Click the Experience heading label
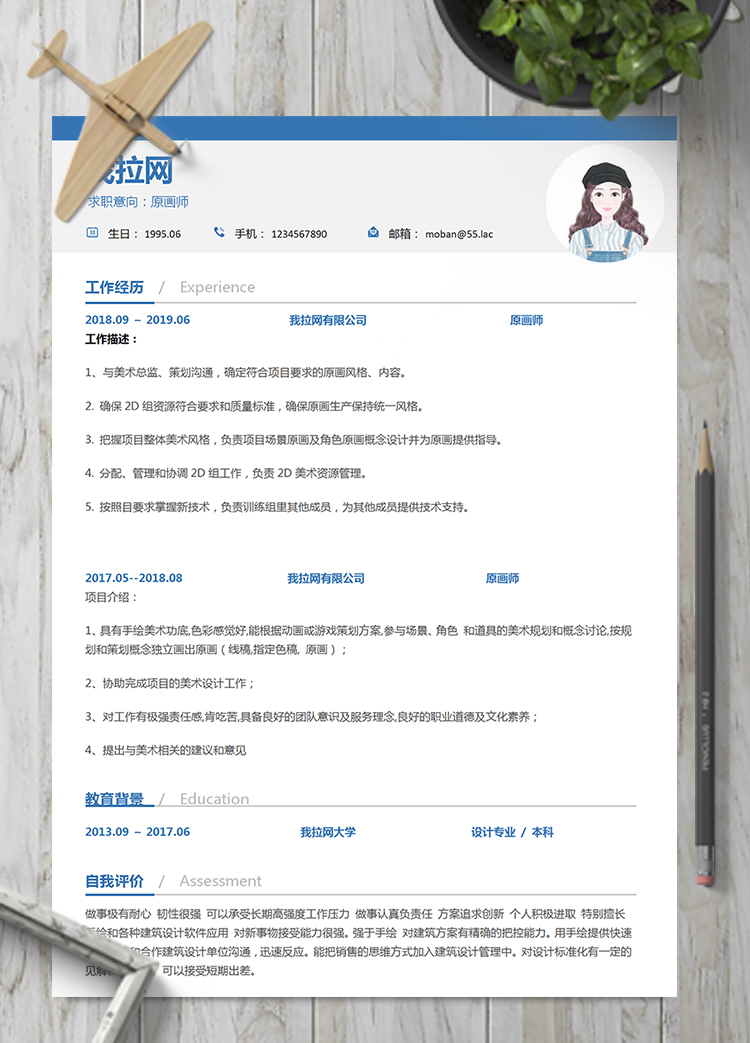 pos(217,287)
